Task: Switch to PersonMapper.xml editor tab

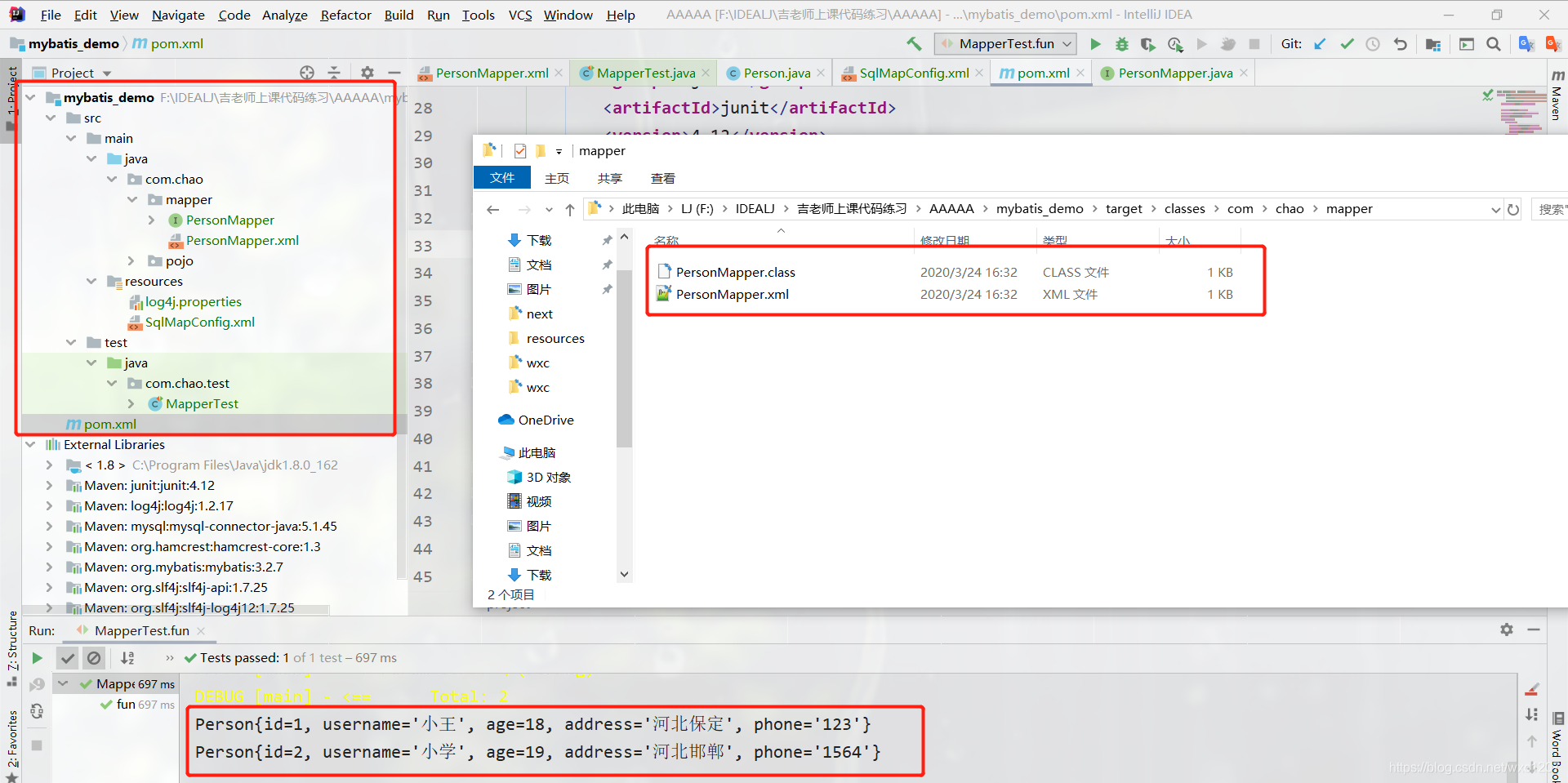Action: [492, 73]
